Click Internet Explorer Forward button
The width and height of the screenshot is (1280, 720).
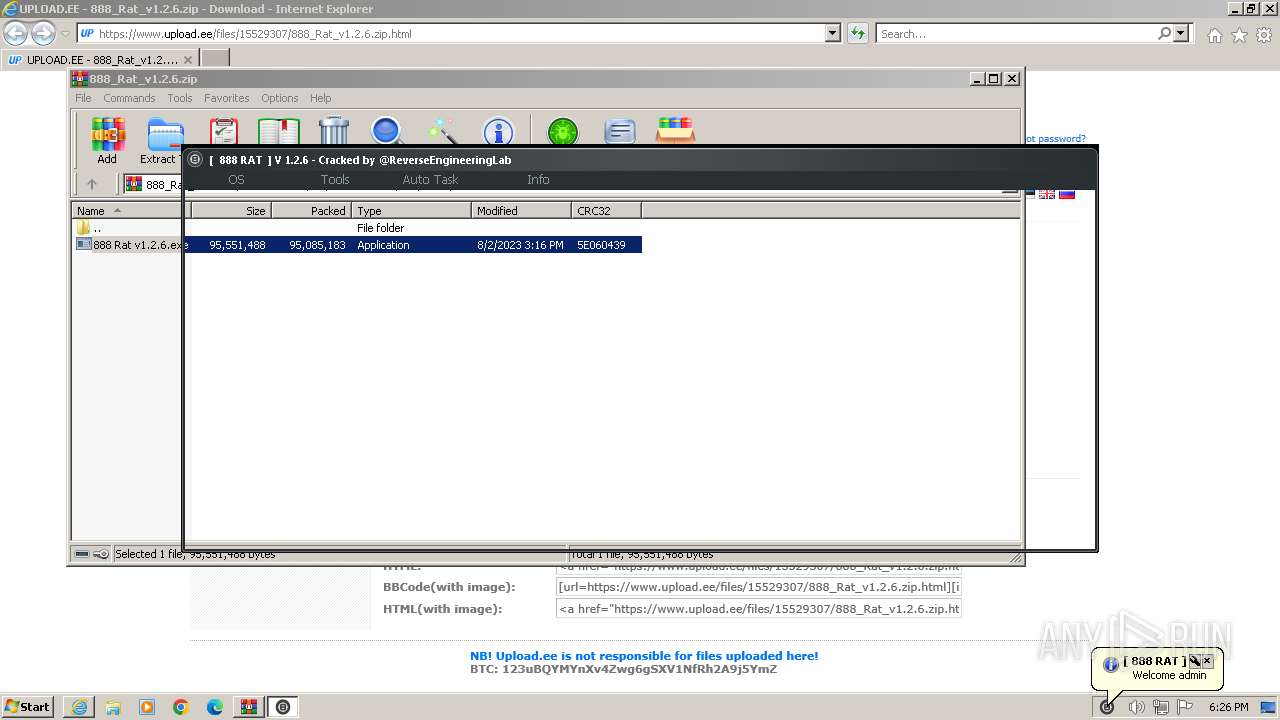[x=43, y=33]
